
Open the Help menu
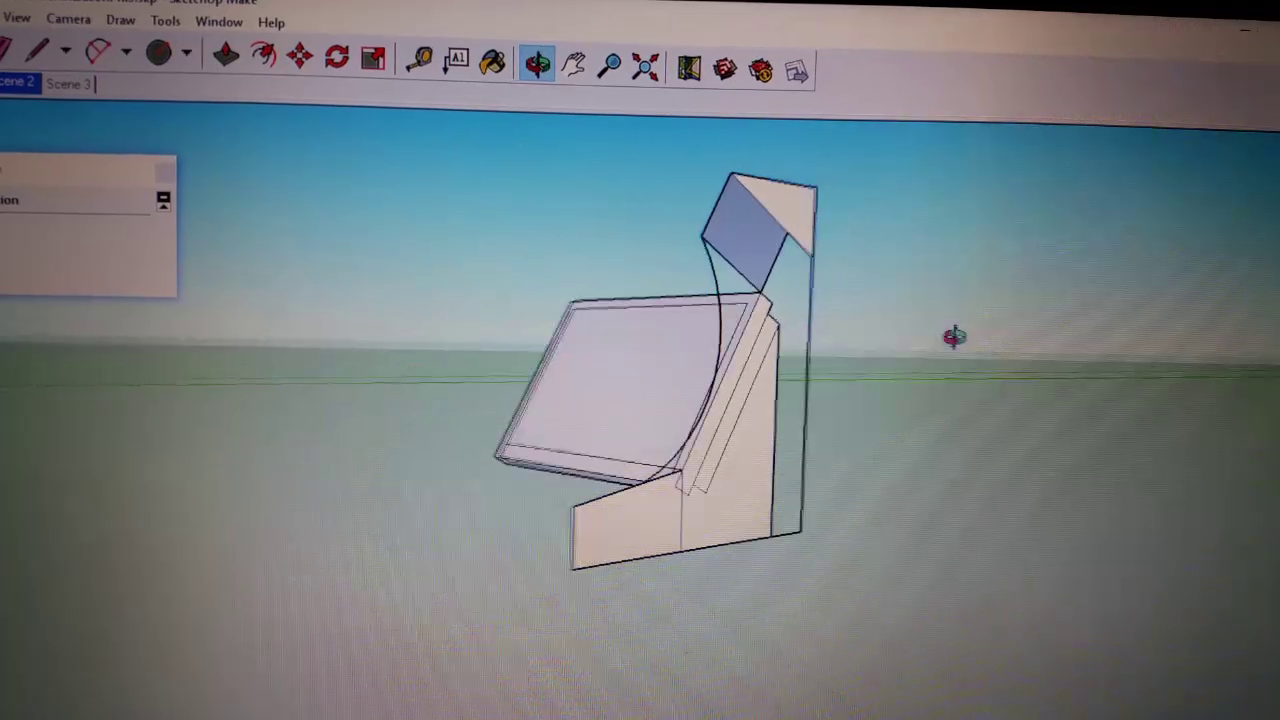pos(271,23)
